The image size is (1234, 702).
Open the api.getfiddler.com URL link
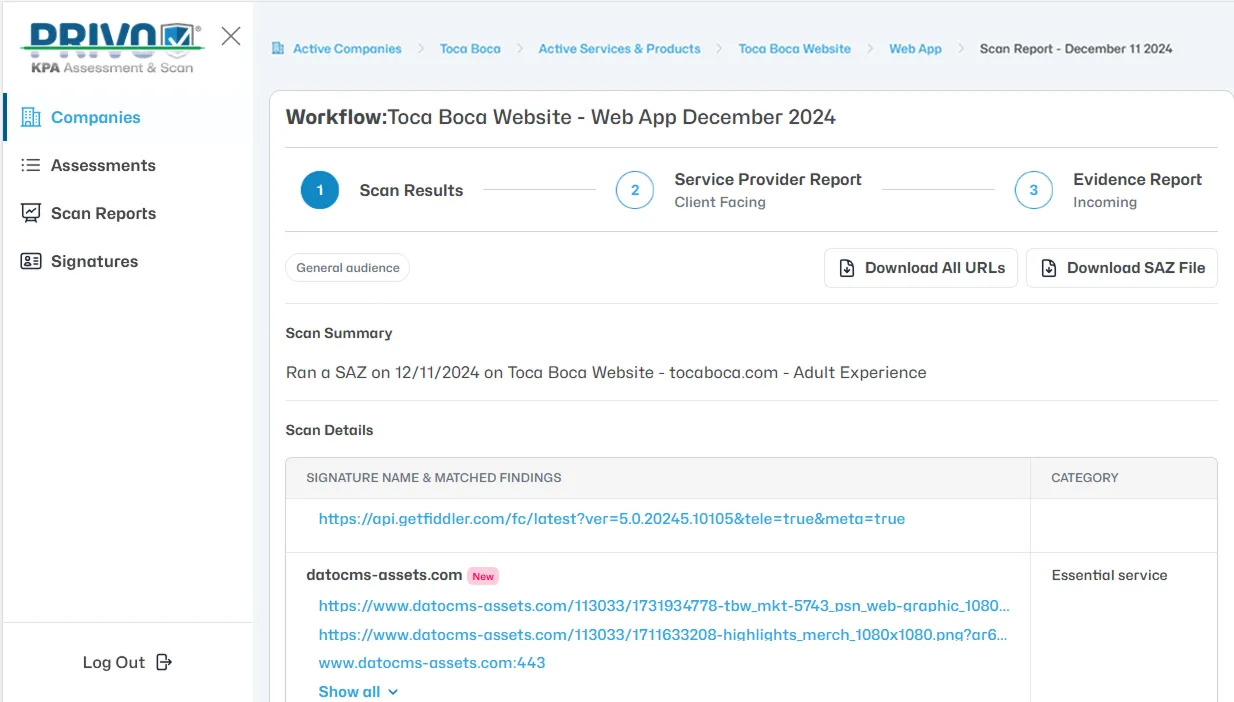pyautogui.click(x=610, y=518)
